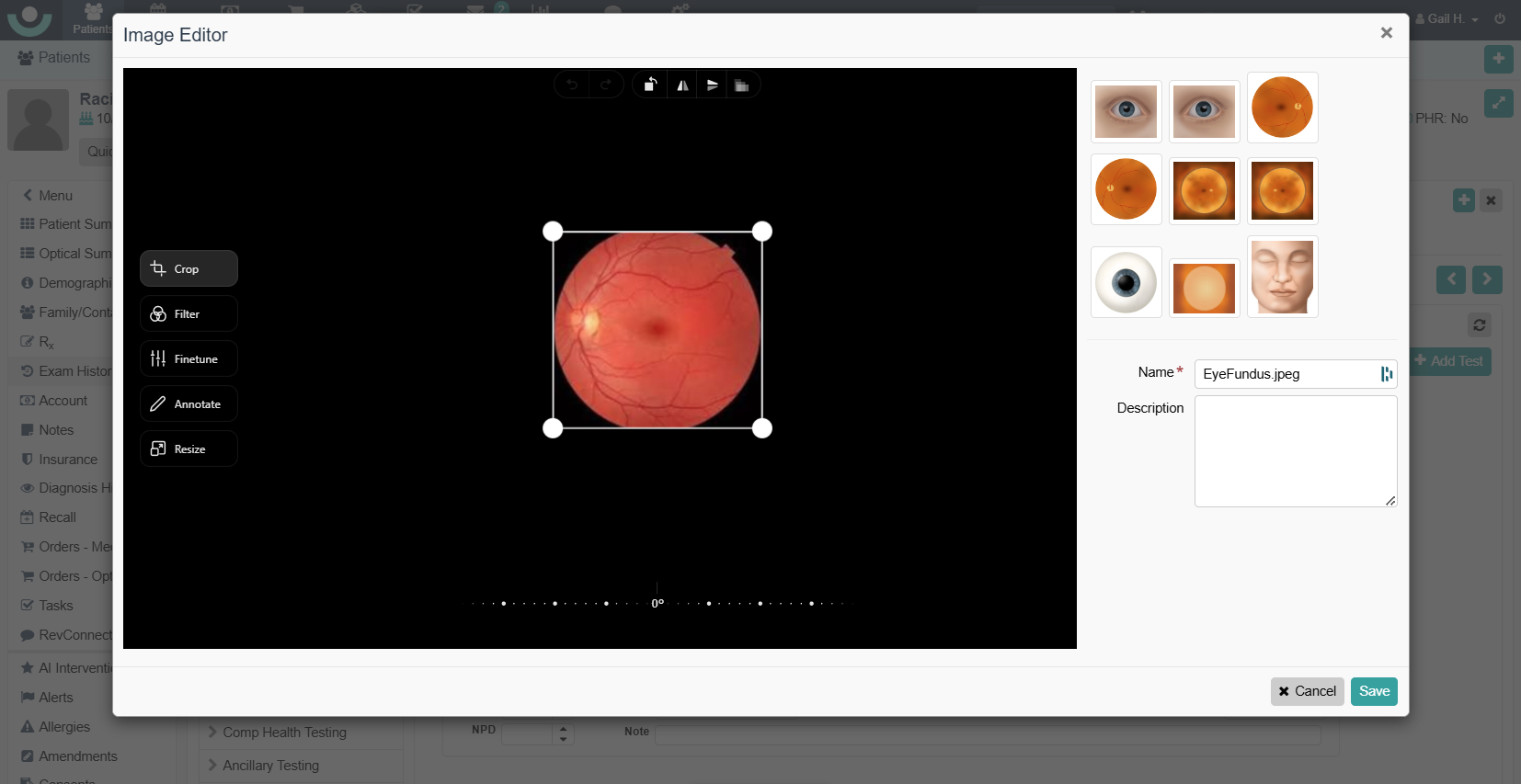Cancel the Image Editor dialog
The image size is (1521, 784).
1308,691
